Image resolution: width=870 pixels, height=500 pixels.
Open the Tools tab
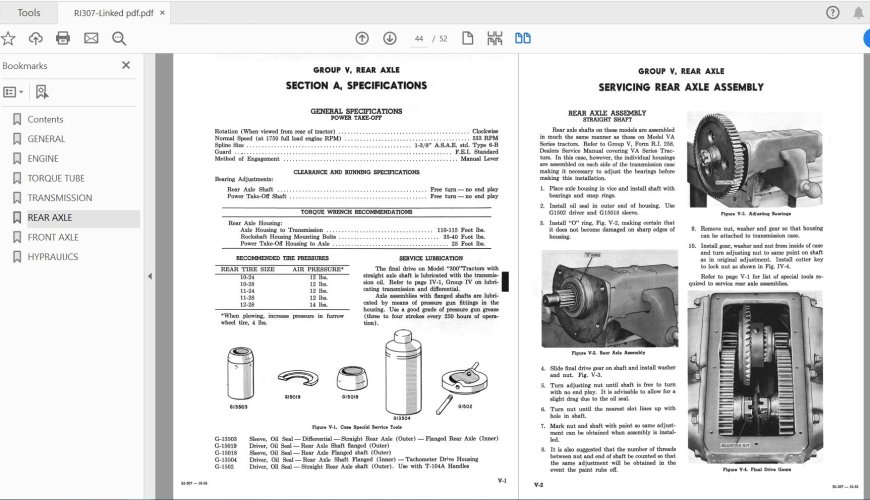coord(29,13)
